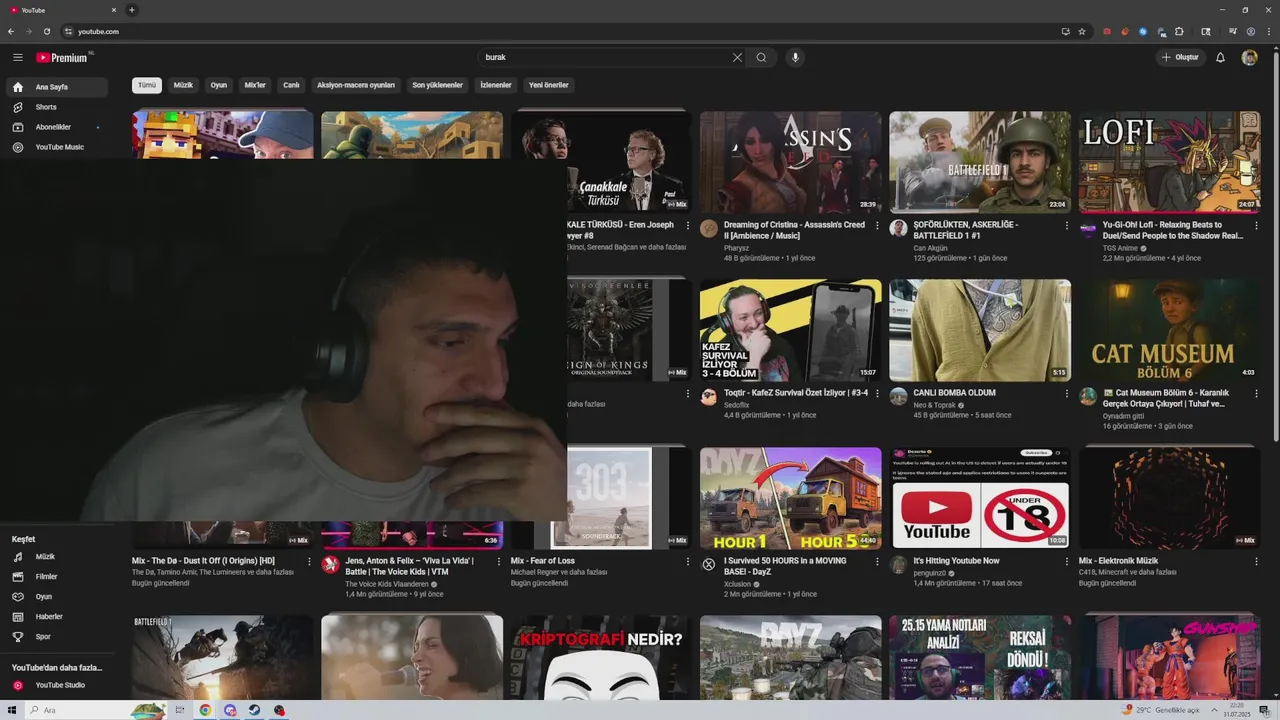Open Filmler under Keşfet
This screenshot has width=1280, height=720.
[56, 576]
